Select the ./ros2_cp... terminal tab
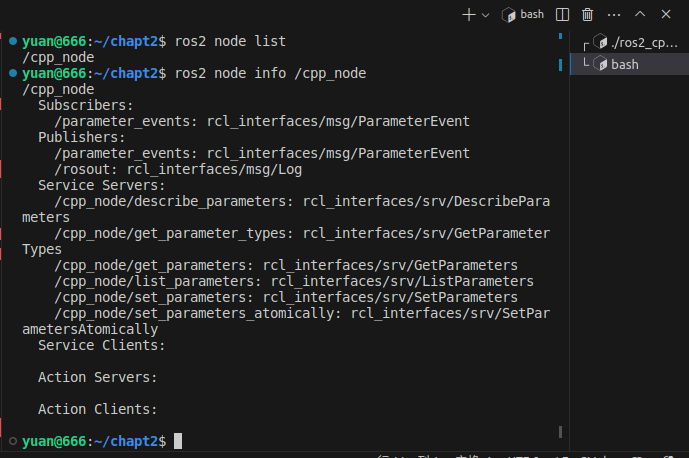689x458 pixels. (x=630, y=42)
